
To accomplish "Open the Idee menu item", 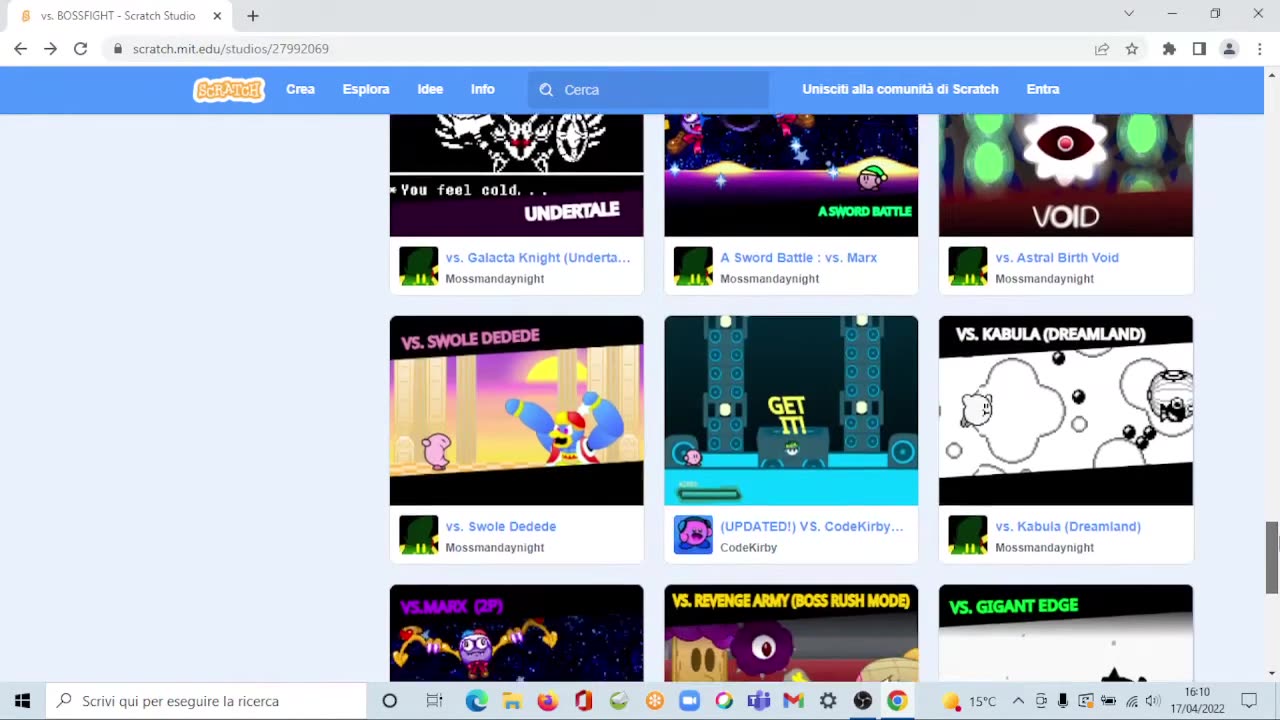I will pyautogui.click(x=430, y=90).
